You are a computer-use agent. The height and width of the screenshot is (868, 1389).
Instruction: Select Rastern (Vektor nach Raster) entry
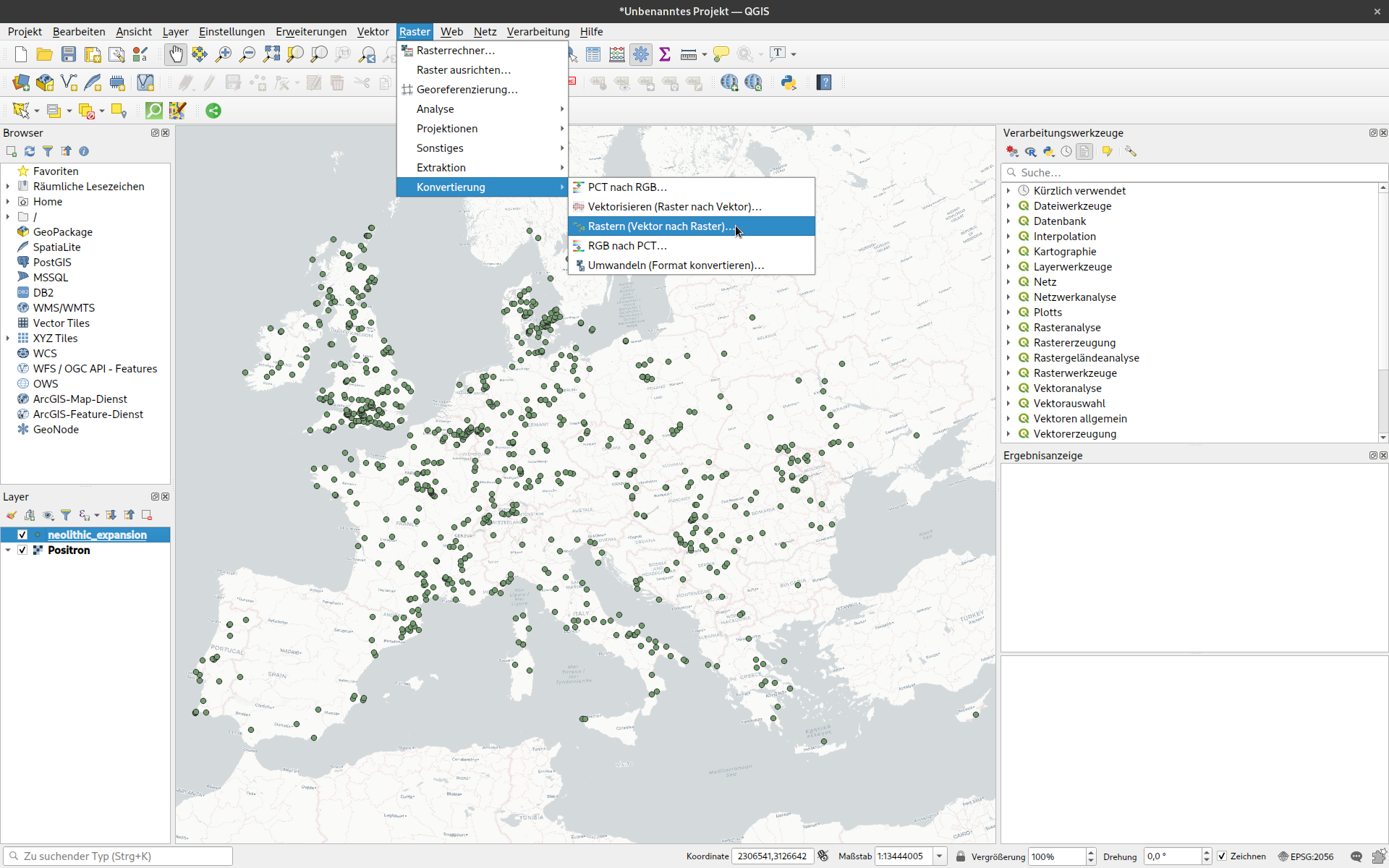pyautogui.click(x=658, y=226)
